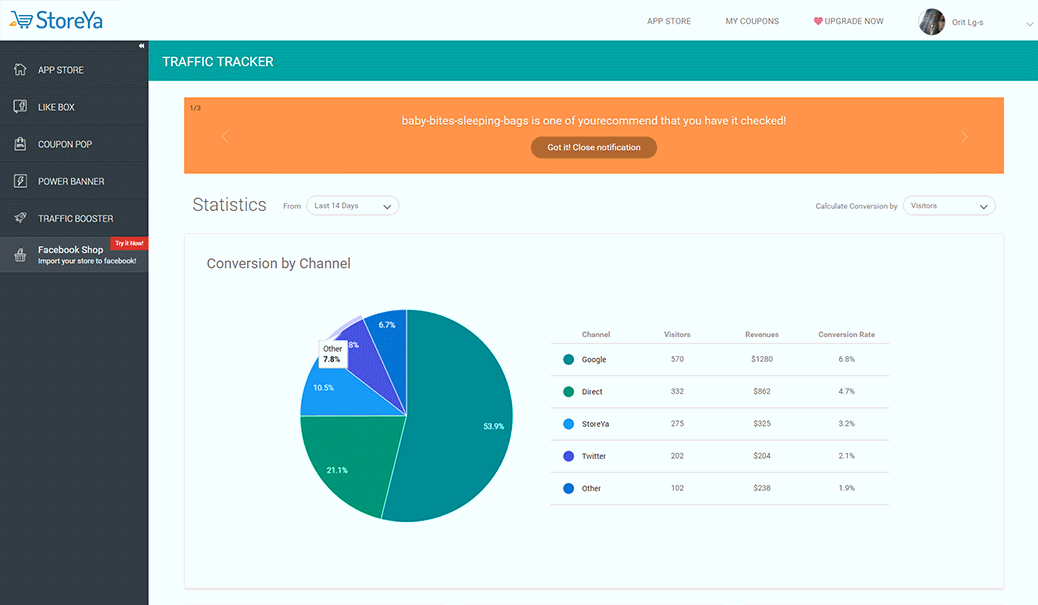The image size is (1038, 605).
Task: Click Direct revenue value $862
Action: click(762, 391)
